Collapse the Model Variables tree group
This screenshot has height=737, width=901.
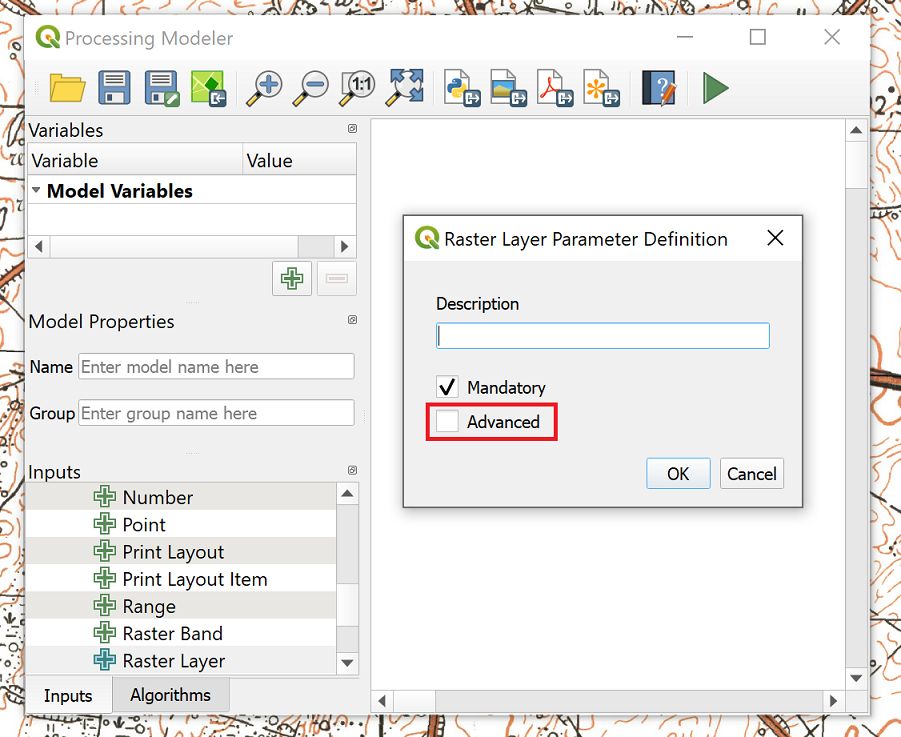click(37, 190)
